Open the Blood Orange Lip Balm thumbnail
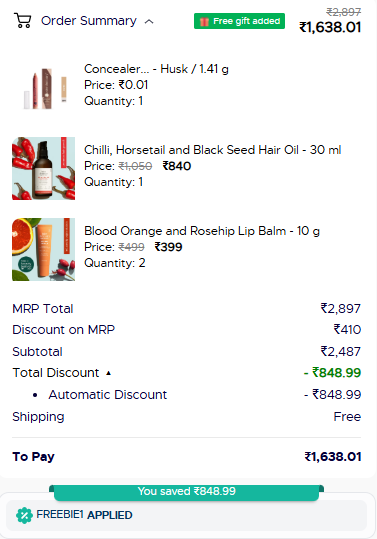The image size is (377, 539). pyautogui.click(x=44, y=250)
